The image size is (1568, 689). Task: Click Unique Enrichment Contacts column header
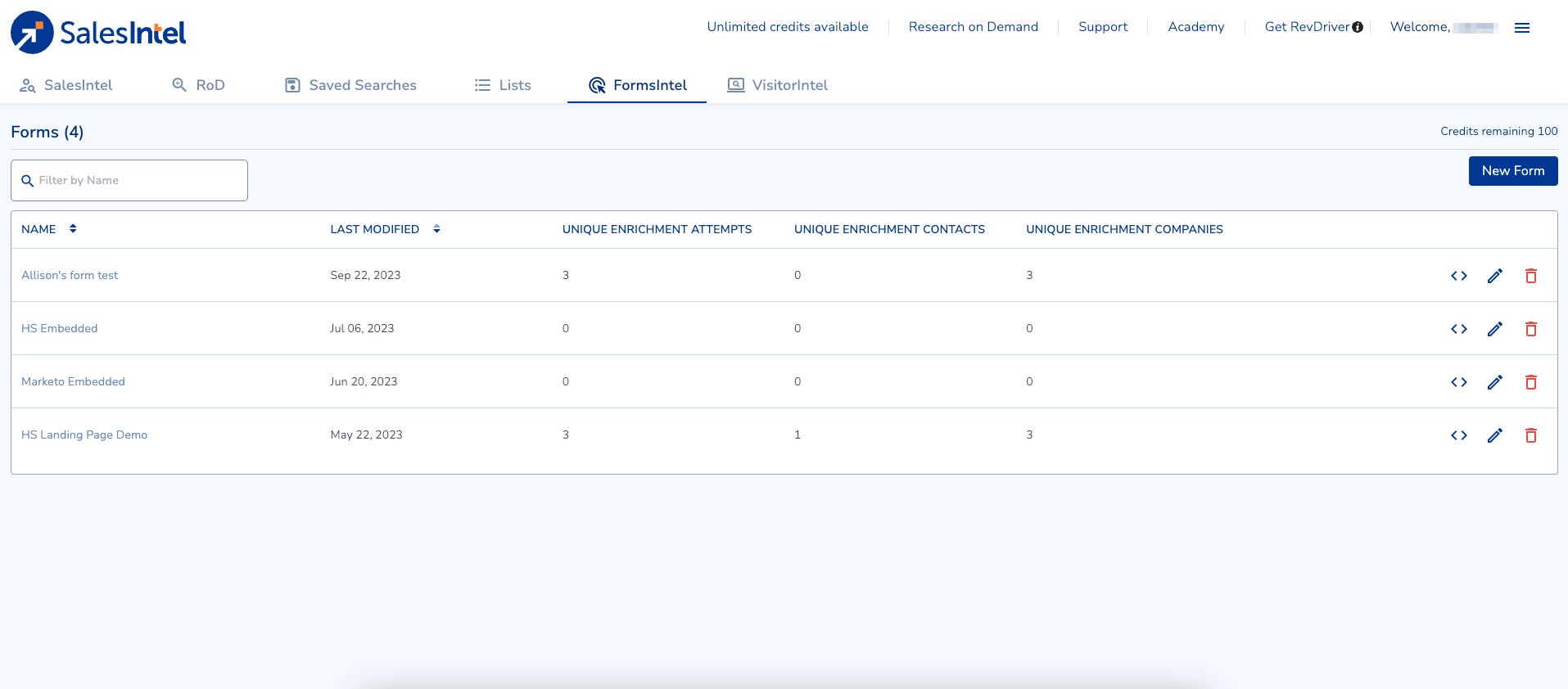[889, 229]
